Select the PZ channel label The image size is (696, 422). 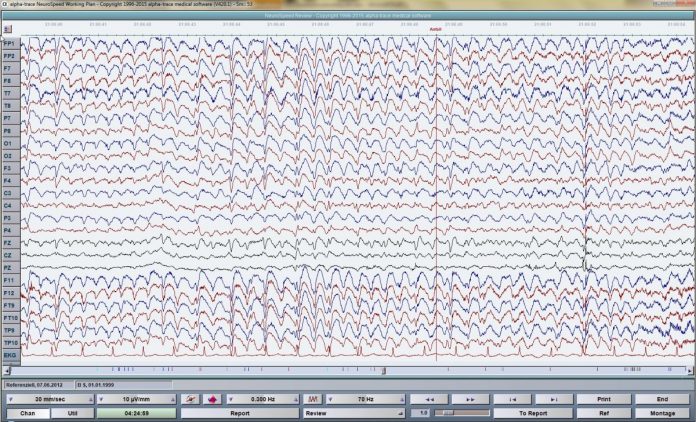11,268
